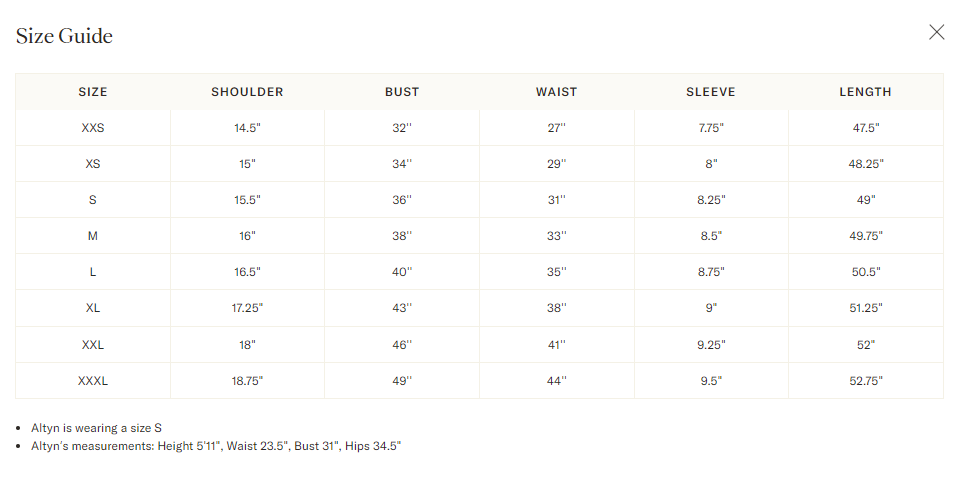
Task: Click the 18" shoulder value for XXL
Action: point(247,344)
